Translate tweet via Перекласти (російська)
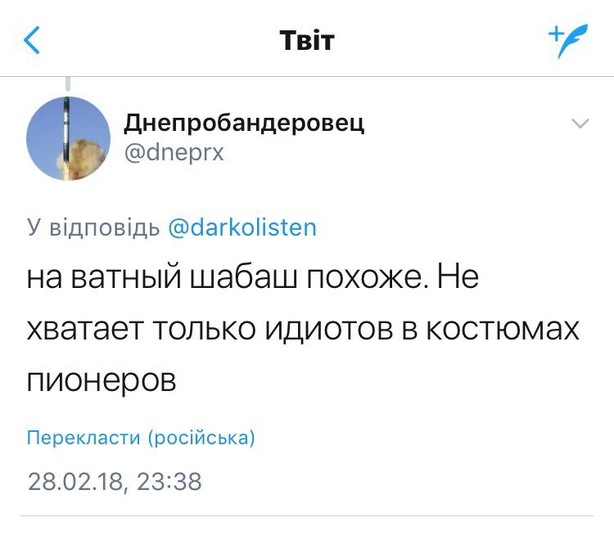Screen dimensions: 614x535 point(141,438)
